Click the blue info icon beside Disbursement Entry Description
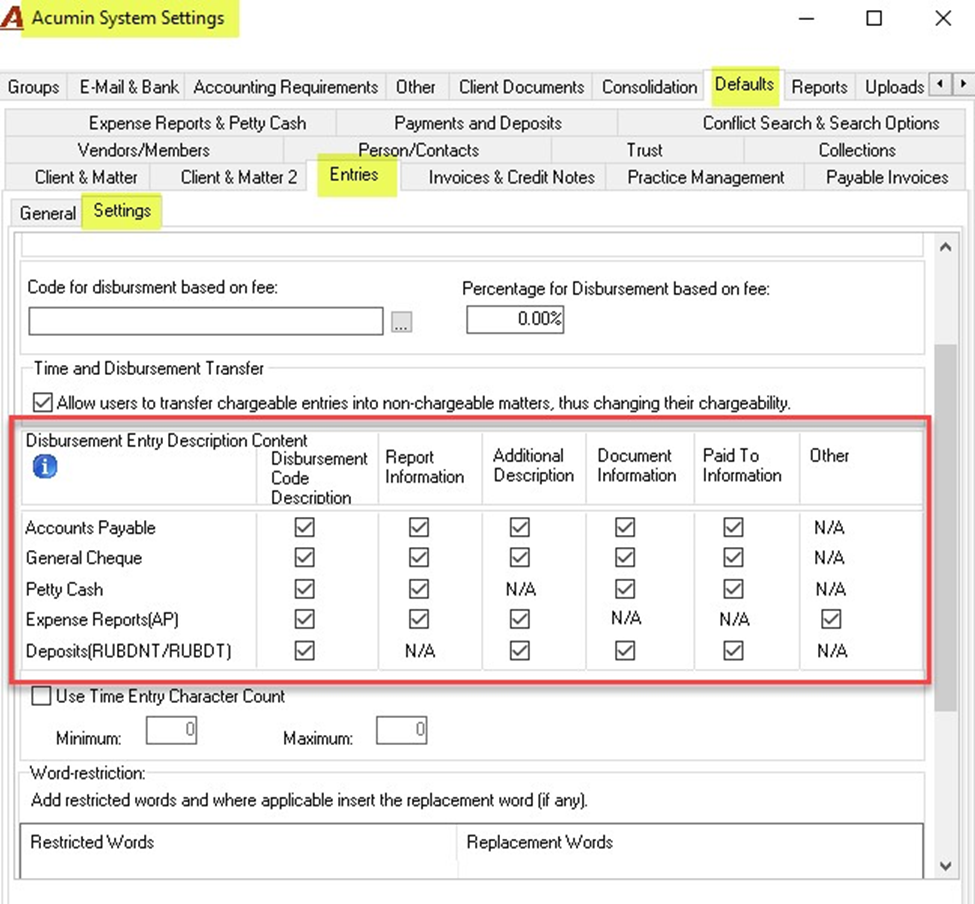The image size is (975, 904). click(x=45, y=466)
